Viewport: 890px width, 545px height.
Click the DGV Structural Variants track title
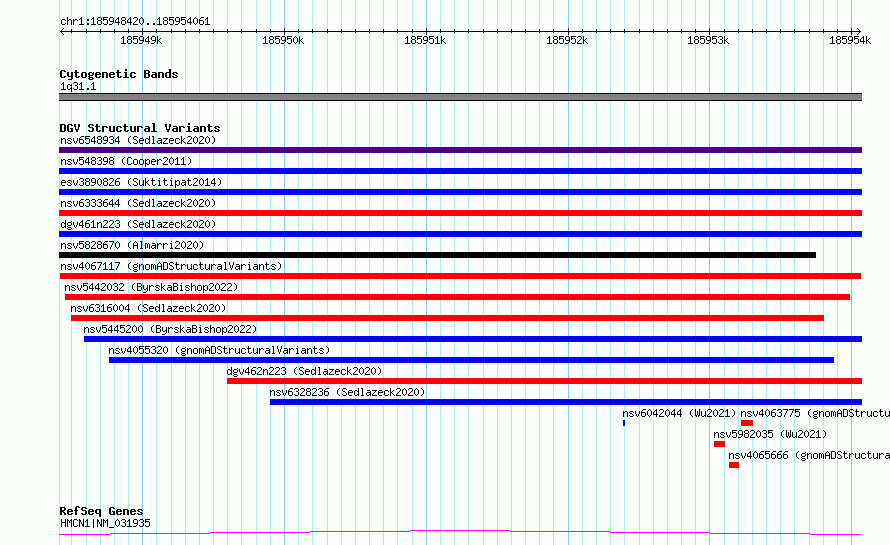click(x=140, y=128)
